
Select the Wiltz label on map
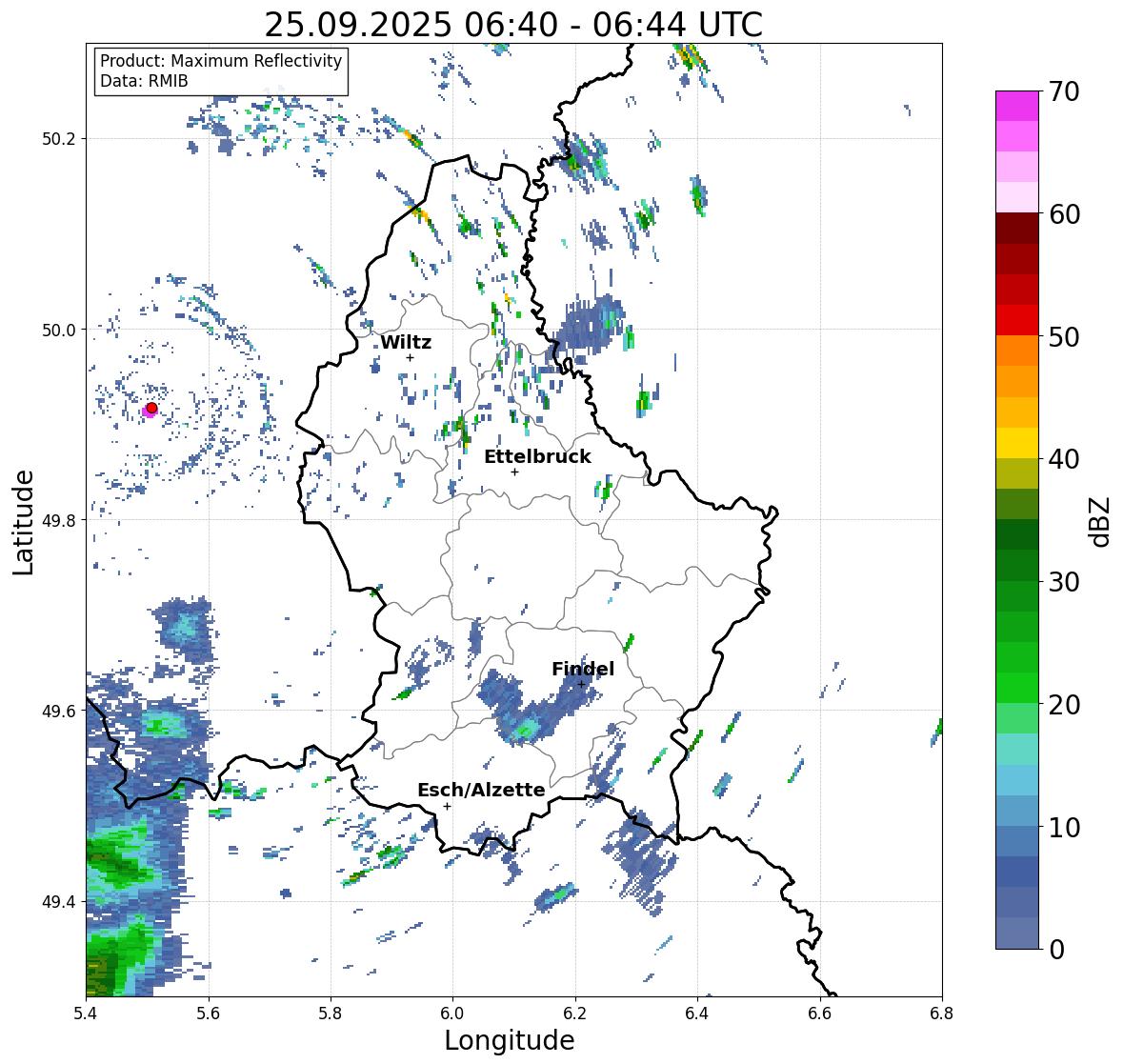(x=406, y=342)
